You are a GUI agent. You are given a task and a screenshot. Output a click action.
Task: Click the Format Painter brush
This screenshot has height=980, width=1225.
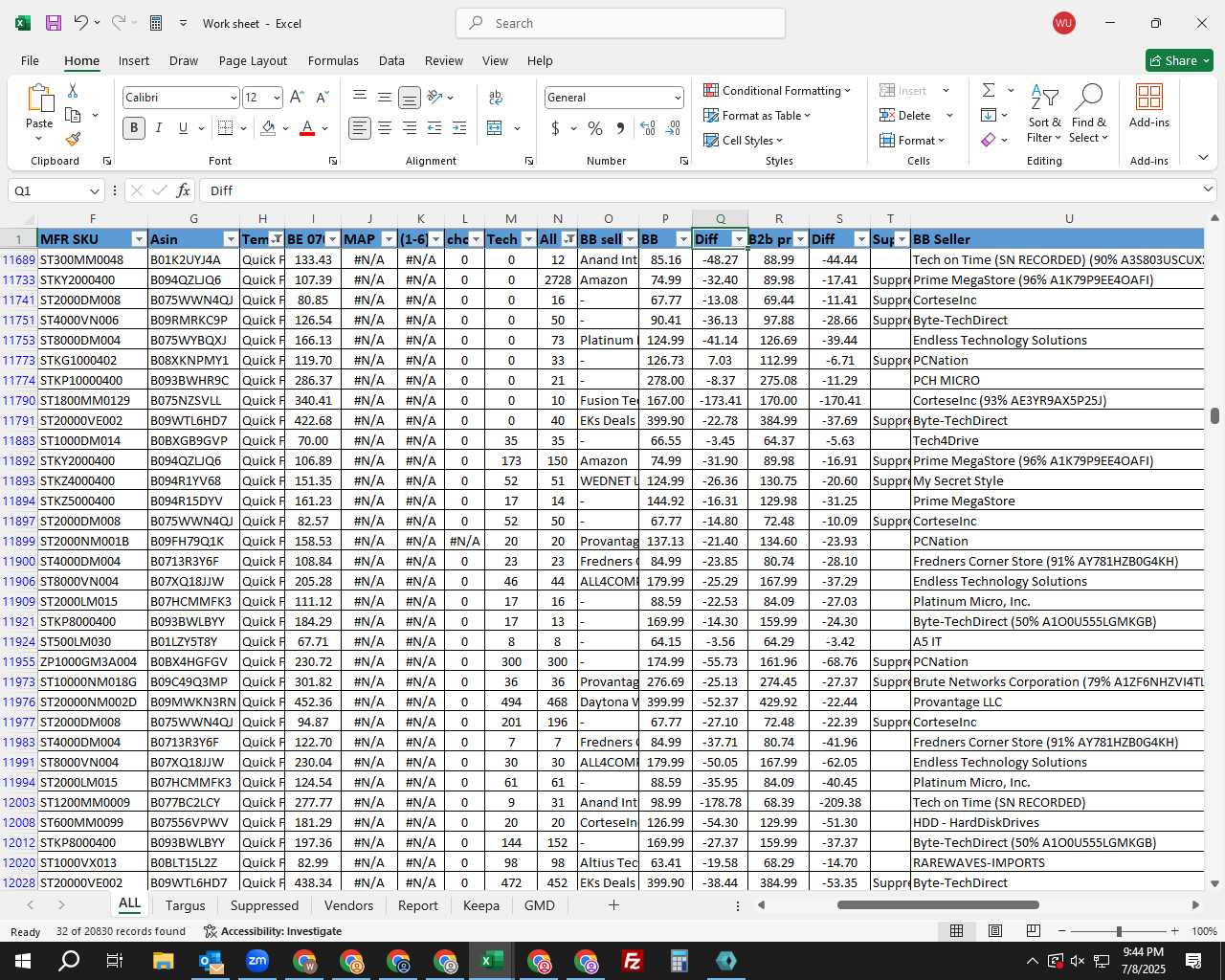(73, 139)
